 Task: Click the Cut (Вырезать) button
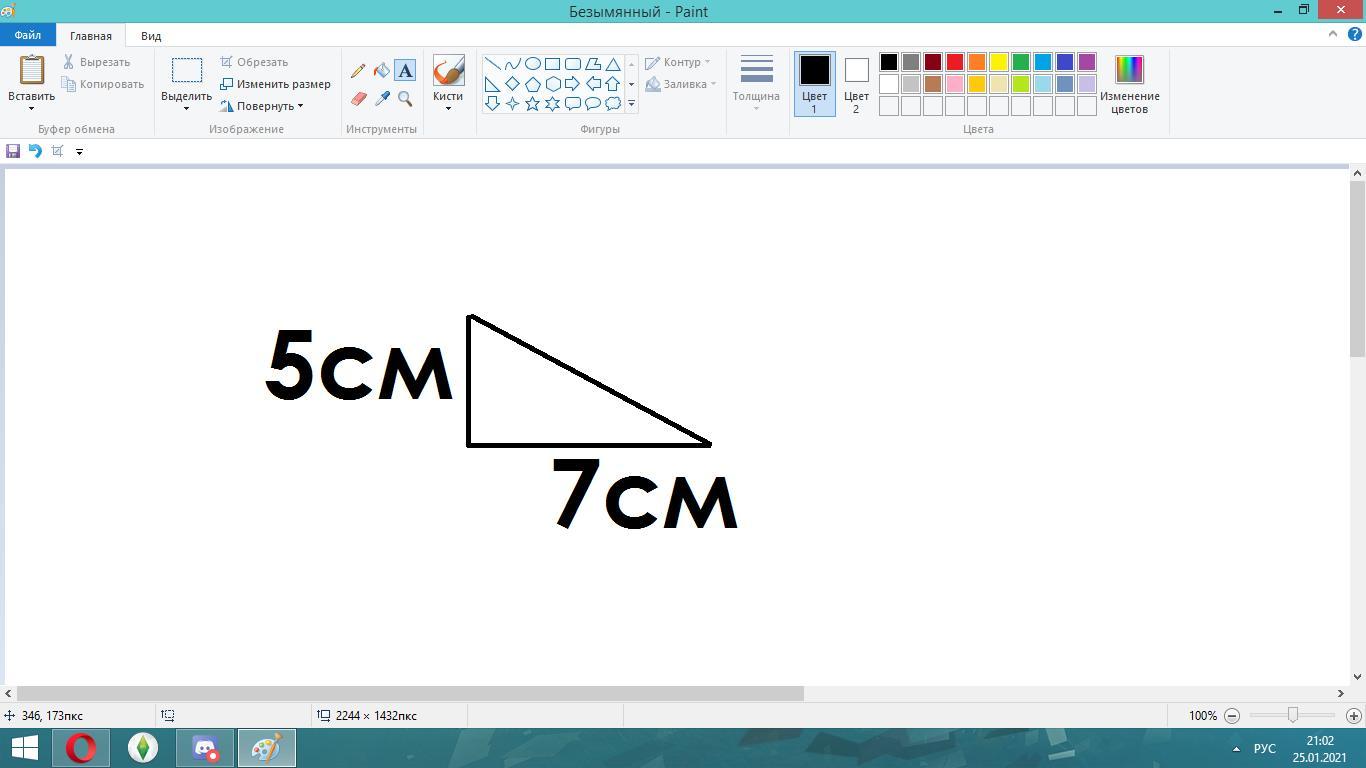[96, 62]
